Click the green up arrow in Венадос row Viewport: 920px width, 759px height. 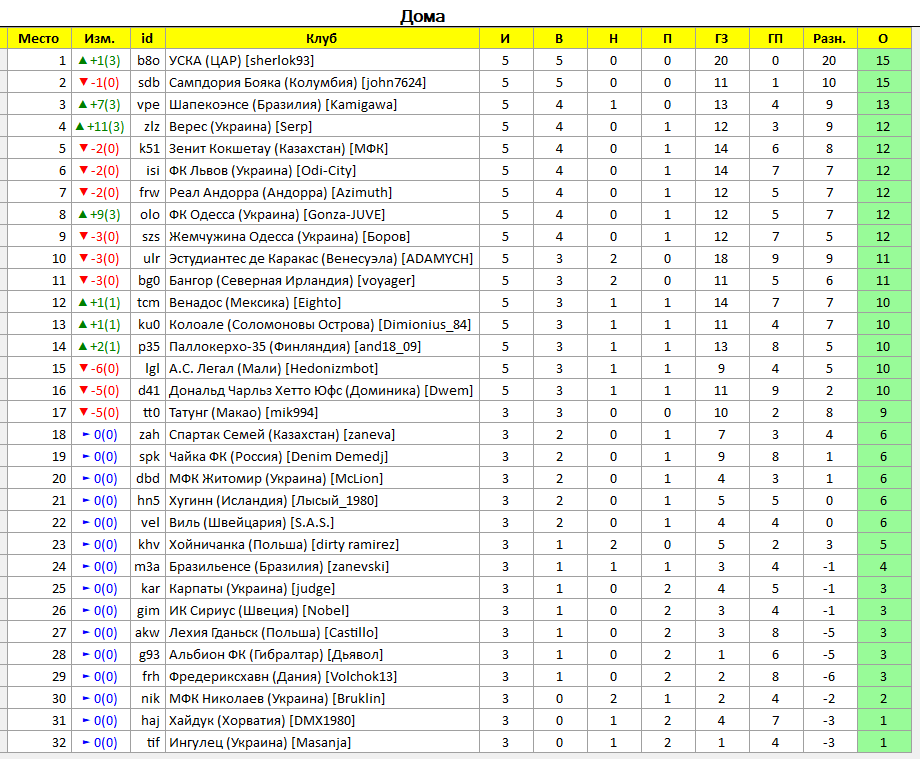click(83, 302)
